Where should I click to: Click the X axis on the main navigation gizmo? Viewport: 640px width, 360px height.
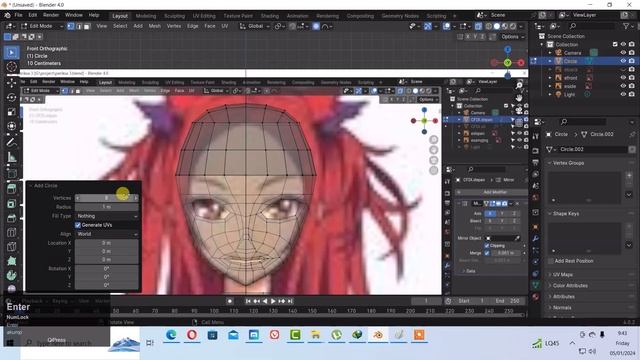(521, 62)
